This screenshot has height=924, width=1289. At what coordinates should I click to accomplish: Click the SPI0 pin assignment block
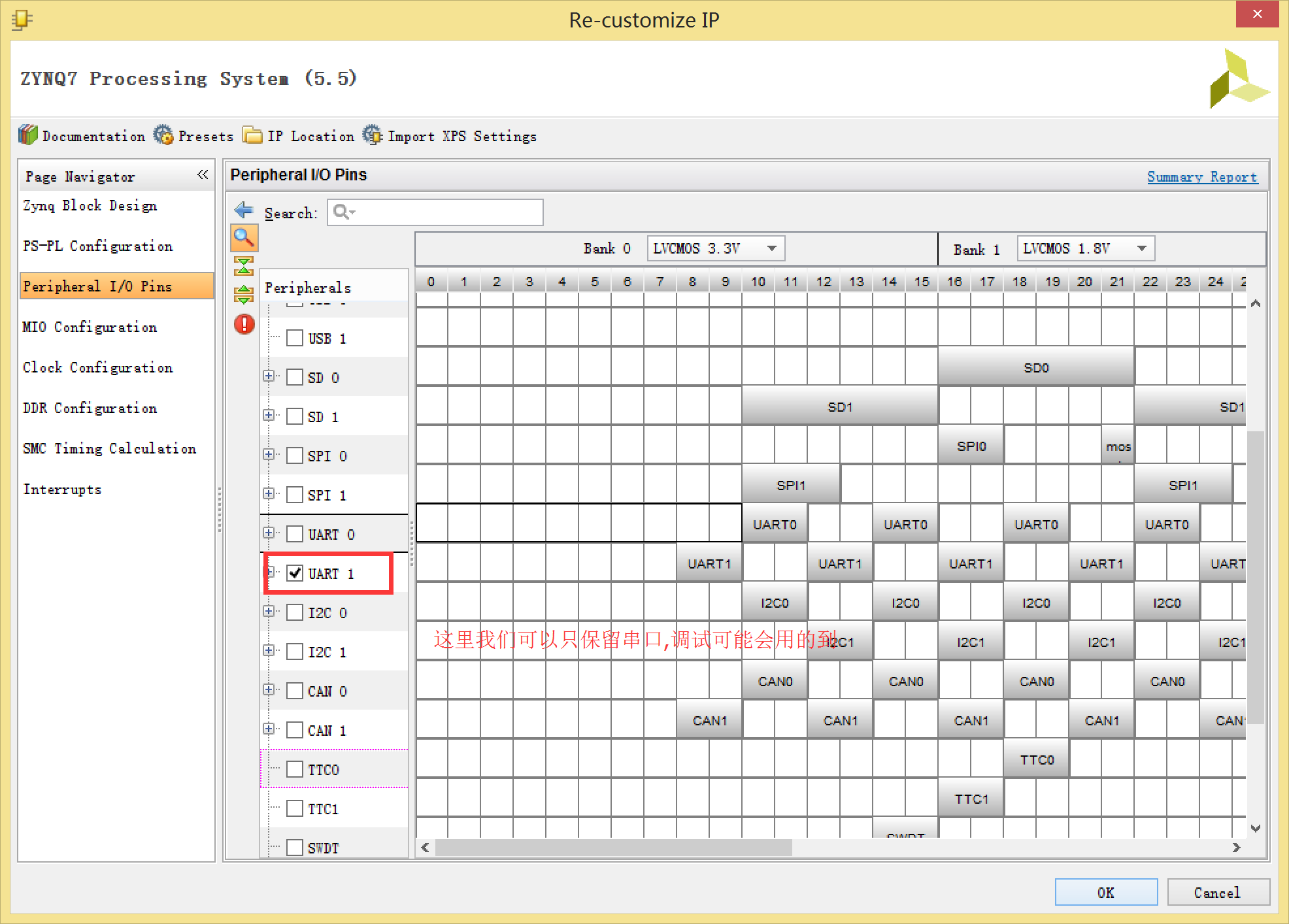(x=971, y=446)
